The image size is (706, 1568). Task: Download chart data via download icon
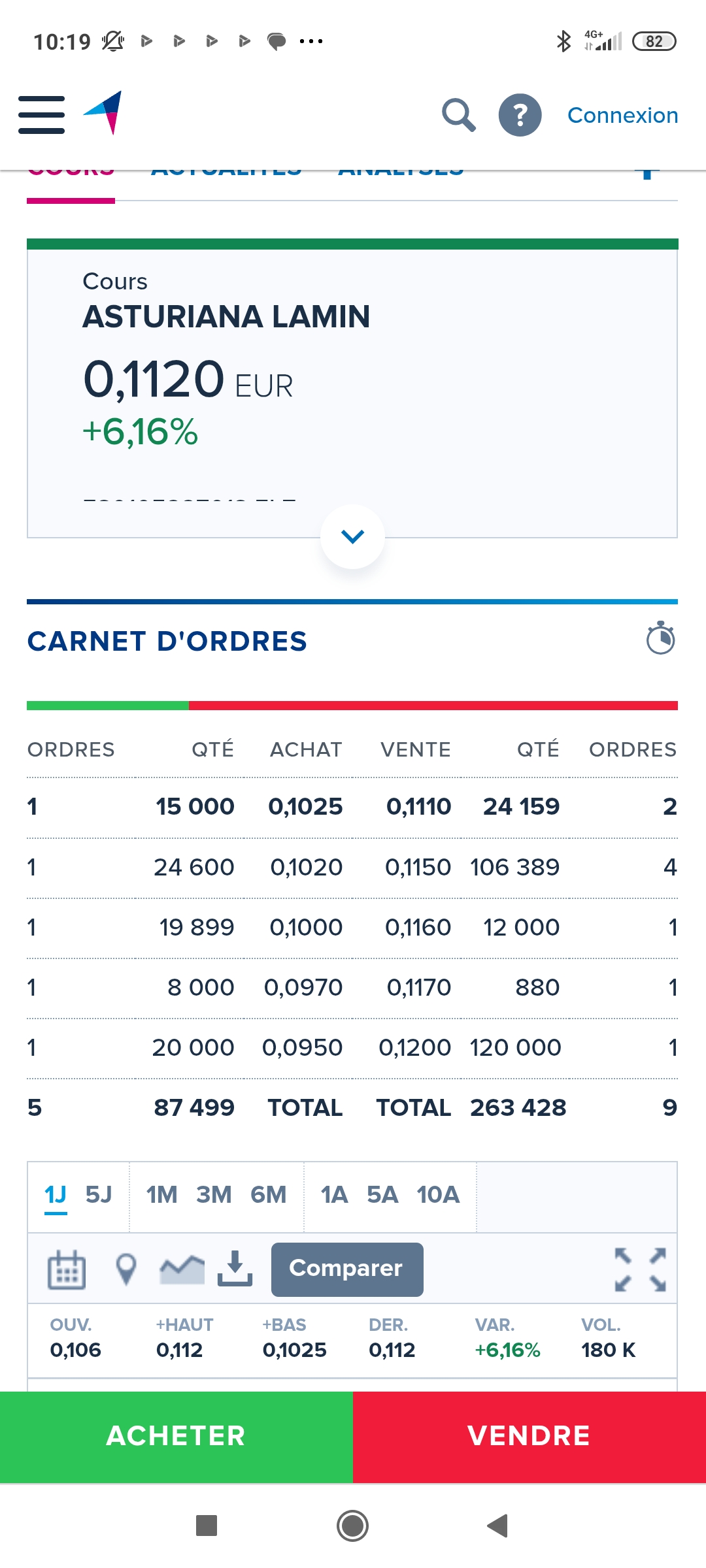click(x=235, y=1269)
